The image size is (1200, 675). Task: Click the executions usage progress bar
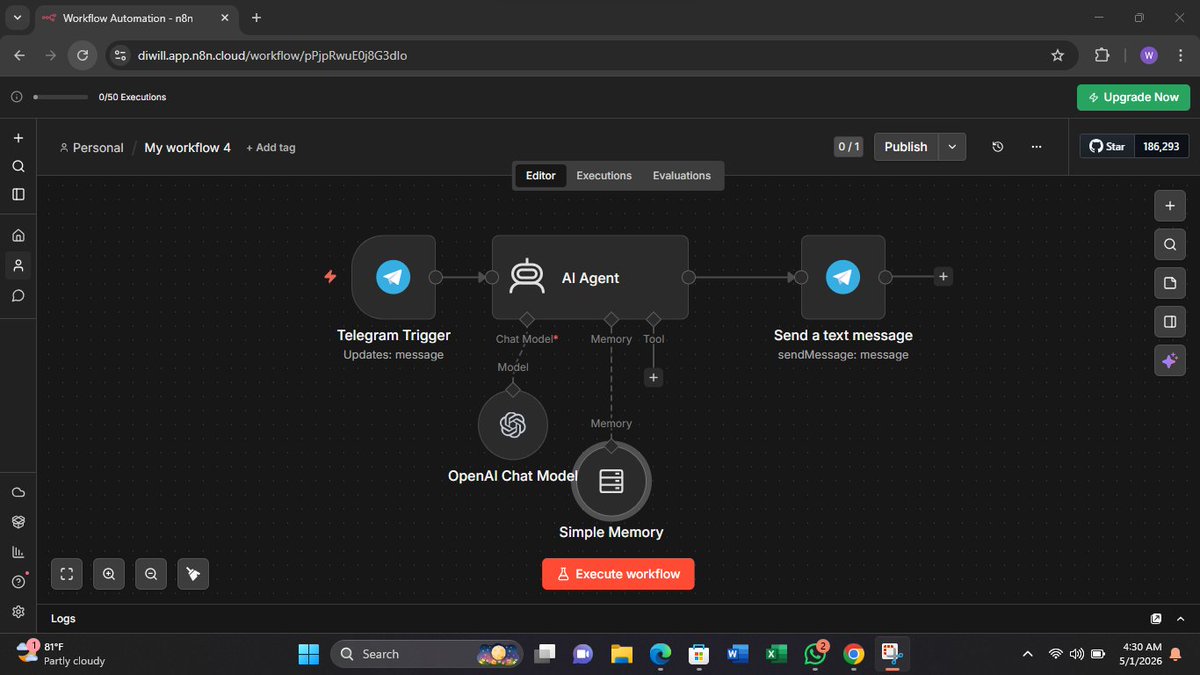coord(60,97)
